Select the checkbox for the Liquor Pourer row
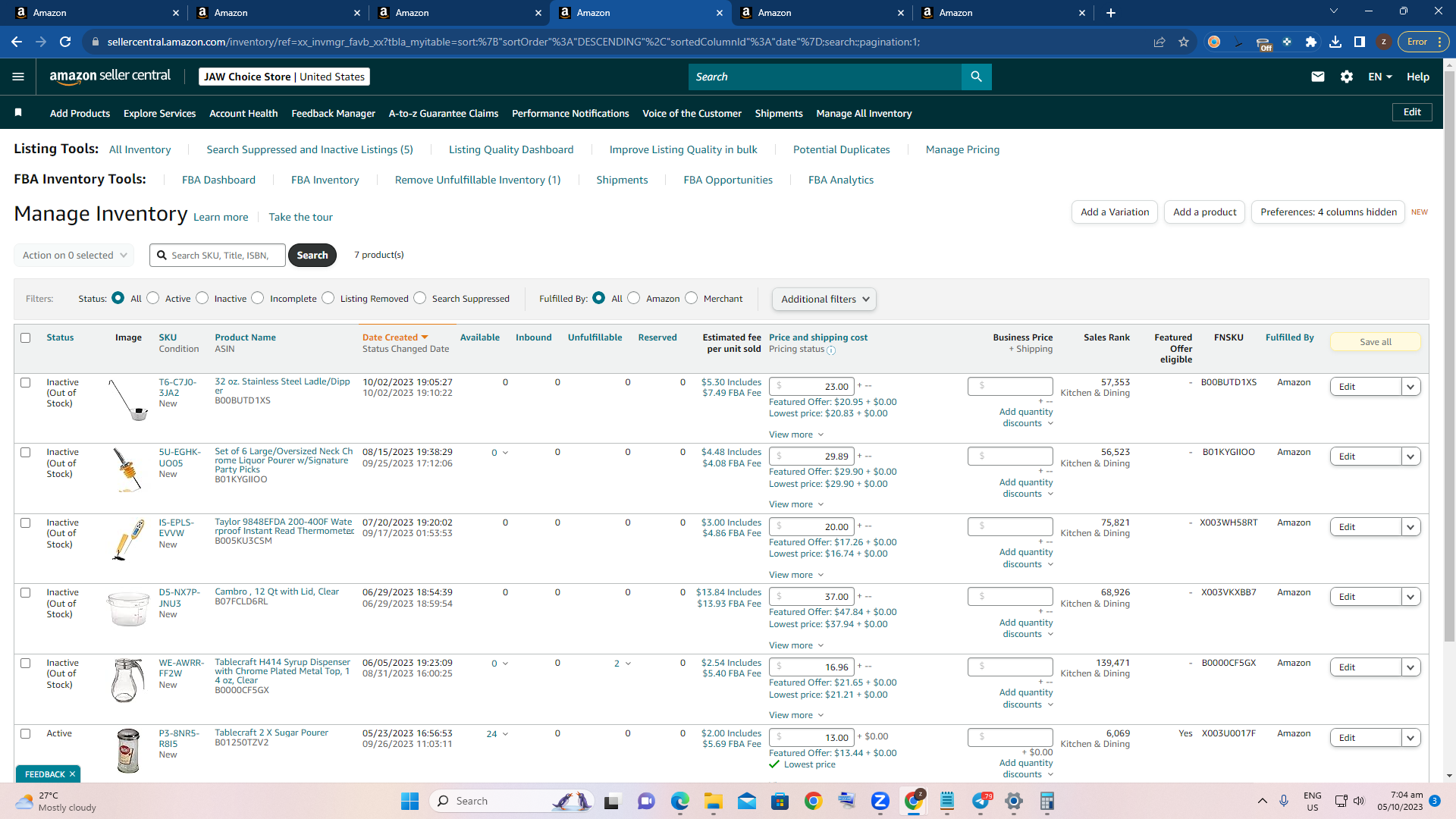Image resolution: width=1456 pixels, height=819 pixels. click(26, 452)
